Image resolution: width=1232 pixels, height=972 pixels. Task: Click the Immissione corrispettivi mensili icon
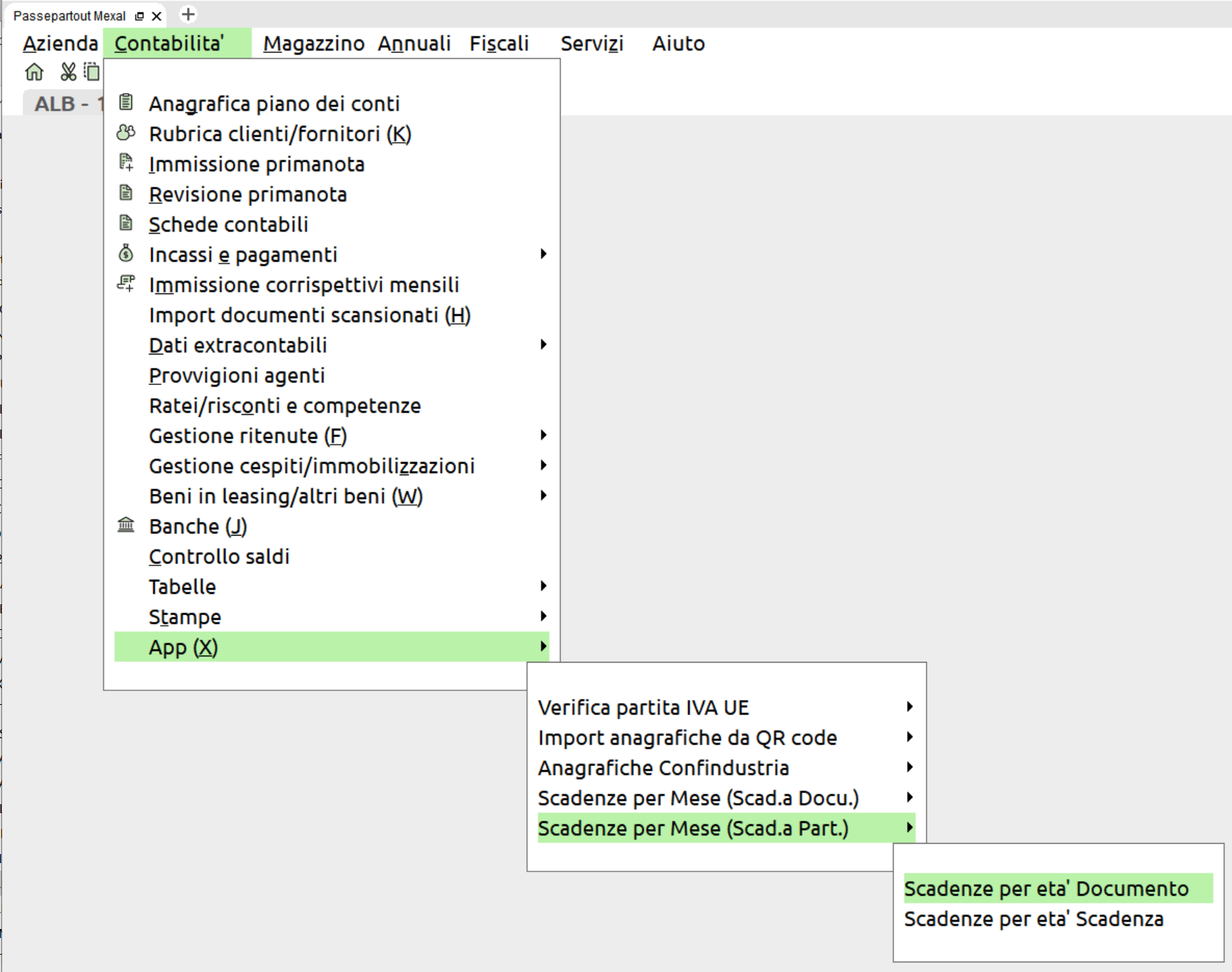[x=126, y=284]
